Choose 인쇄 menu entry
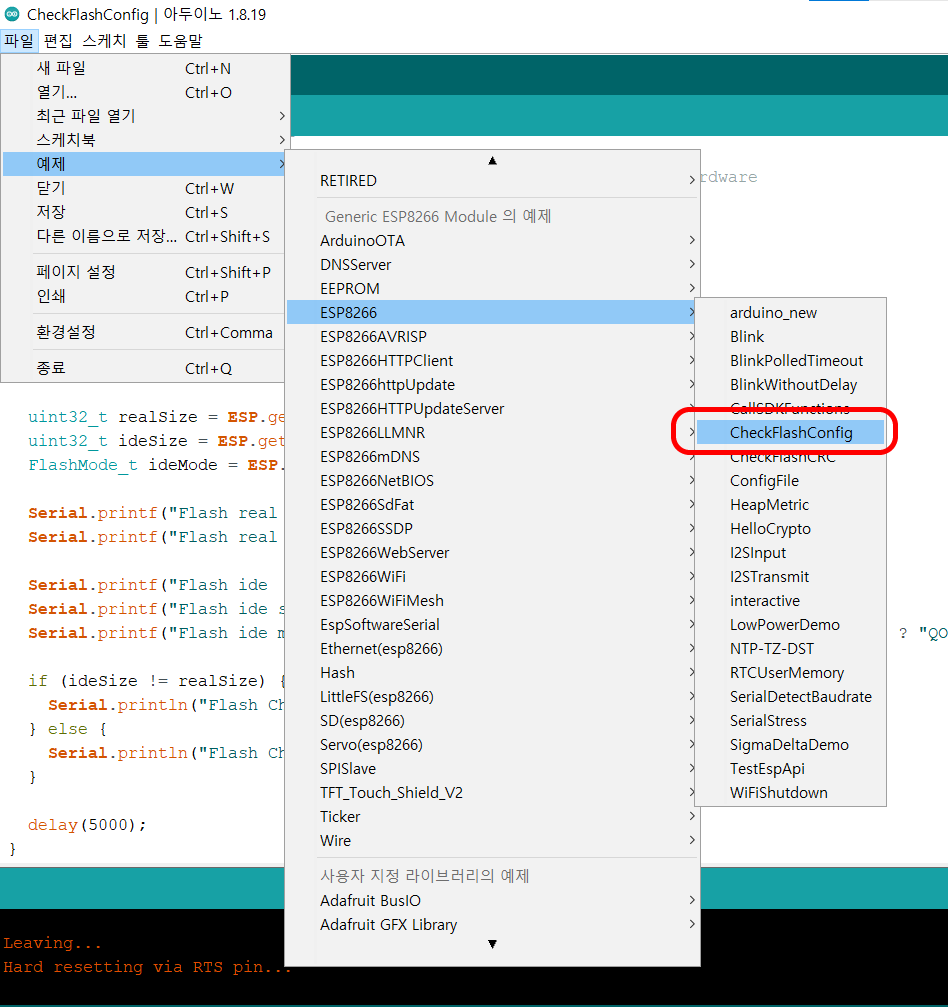 click(x=145, y=296)
